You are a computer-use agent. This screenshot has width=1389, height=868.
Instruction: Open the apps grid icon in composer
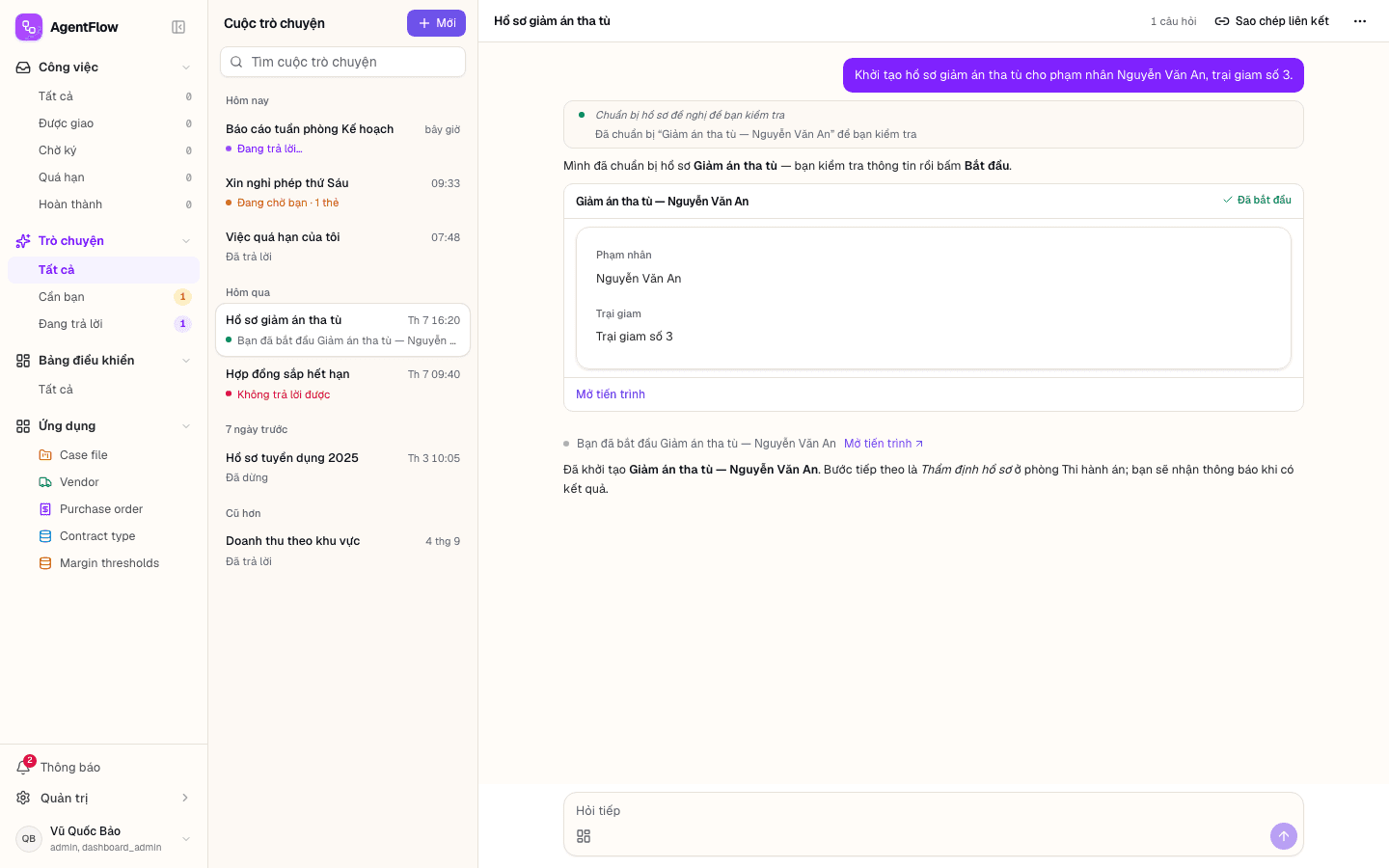(584, 836)
